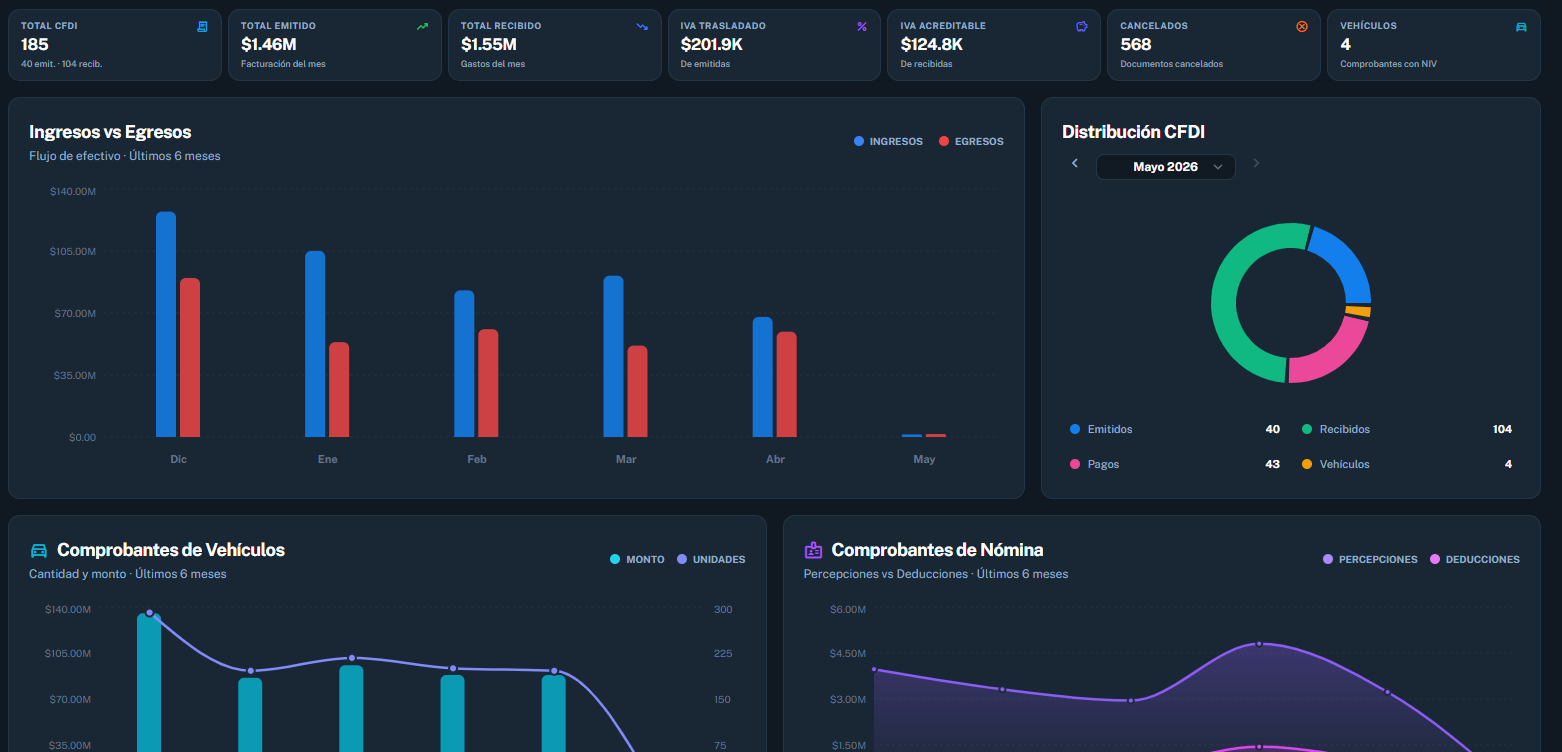Click the peak point of the Percepciones line

pyautogui.click(x=1259, y=644)
